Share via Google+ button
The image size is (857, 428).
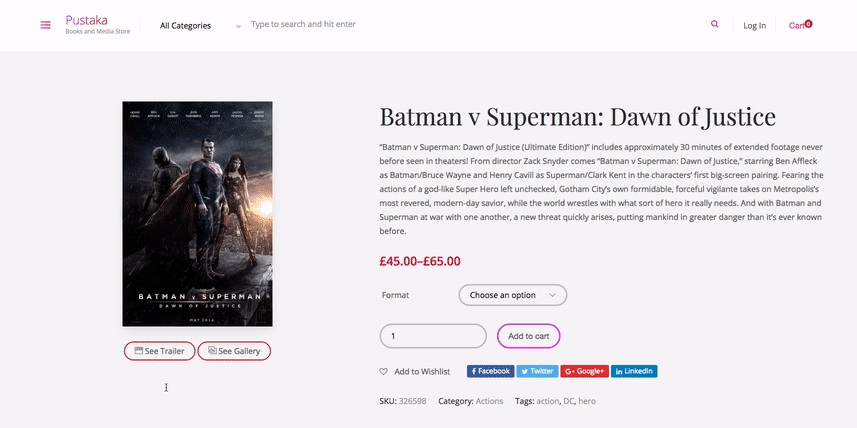584,371
